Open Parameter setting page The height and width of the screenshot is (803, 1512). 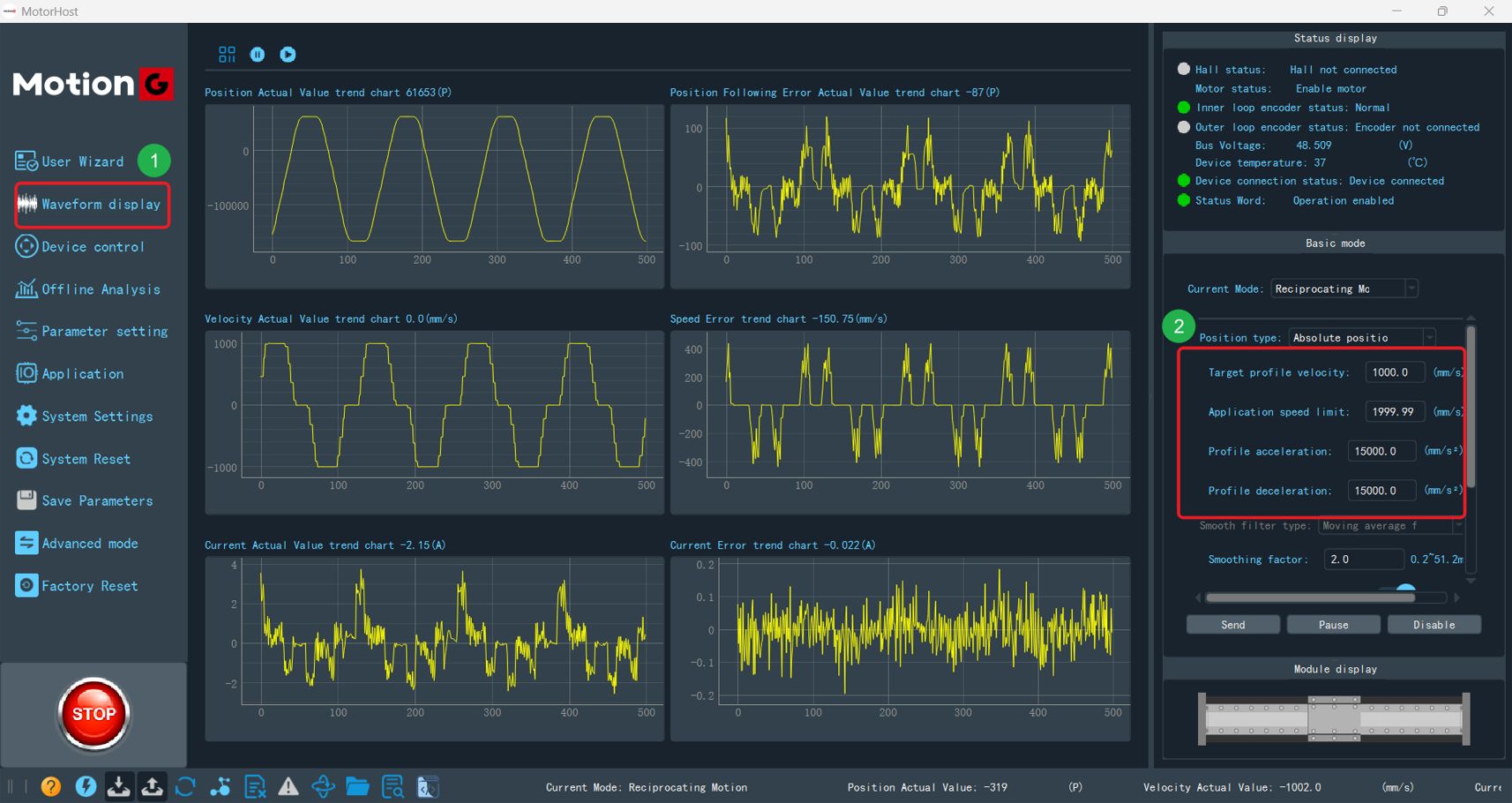click(92, 331)
